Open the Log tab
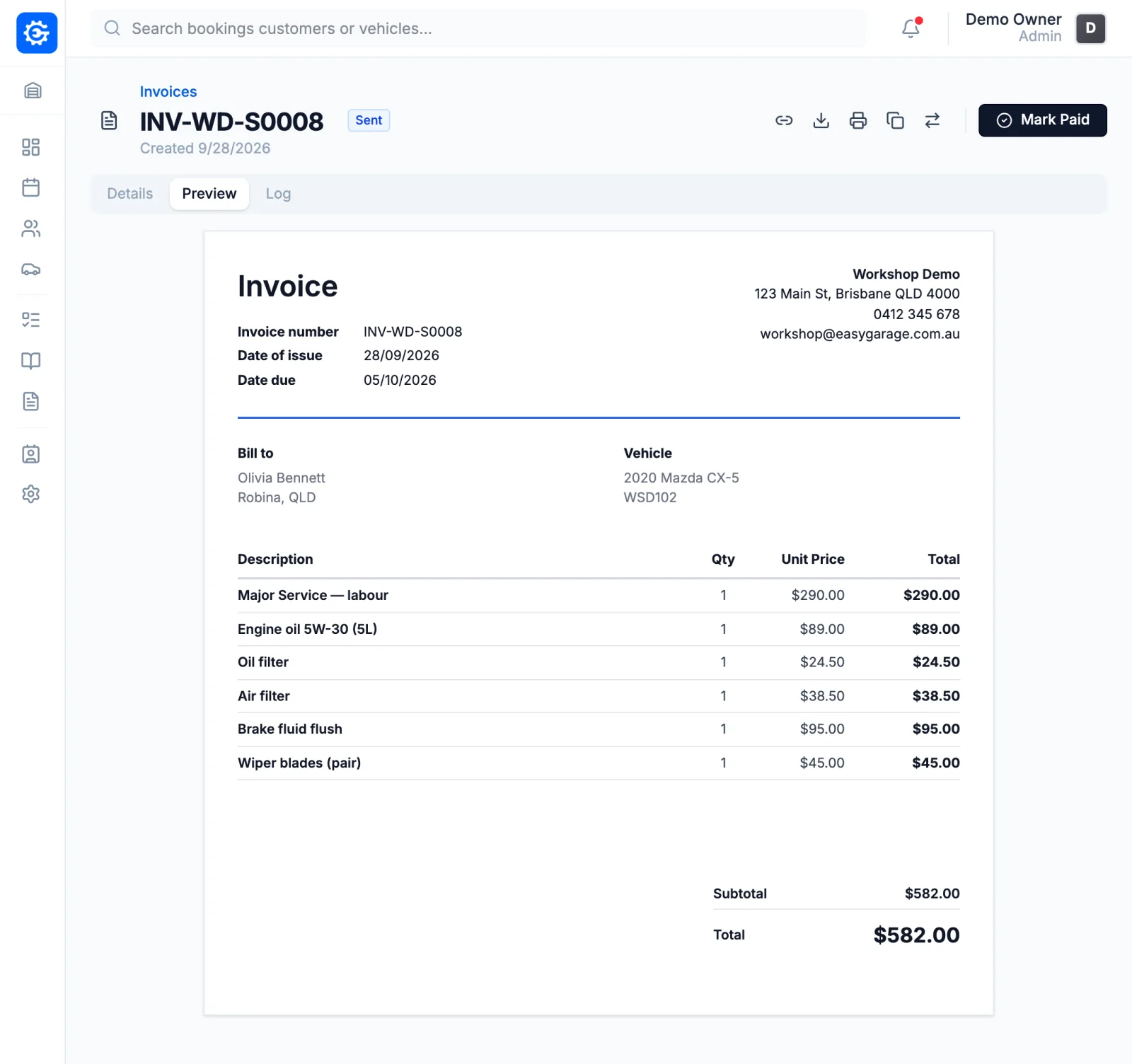This screenshot has width=1132, height=1064. (x=278, y=194)
